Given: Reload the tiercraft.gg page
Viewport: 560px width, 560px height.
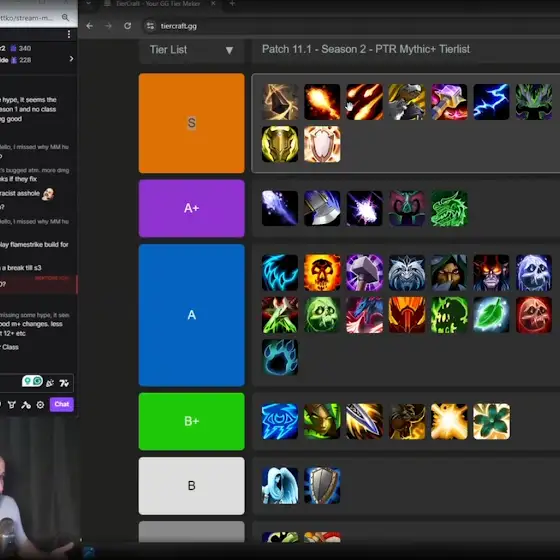Looking at the screenshot, I should pyautogui.click(x=128, y=26).
